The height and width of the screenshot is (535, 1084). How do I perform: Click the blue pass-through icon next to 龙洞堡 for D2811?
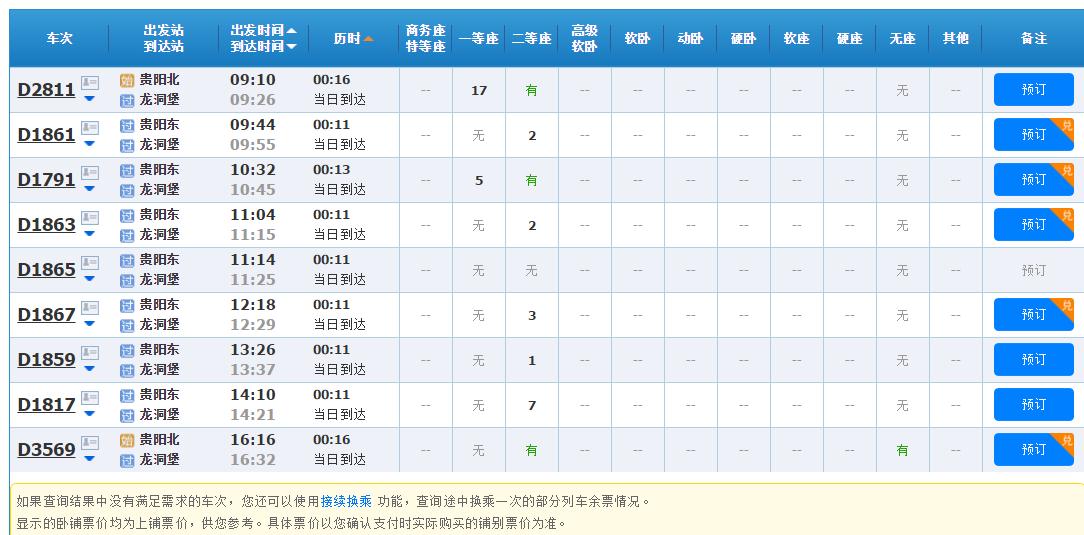pyautogui.click(x=127, y=100)
